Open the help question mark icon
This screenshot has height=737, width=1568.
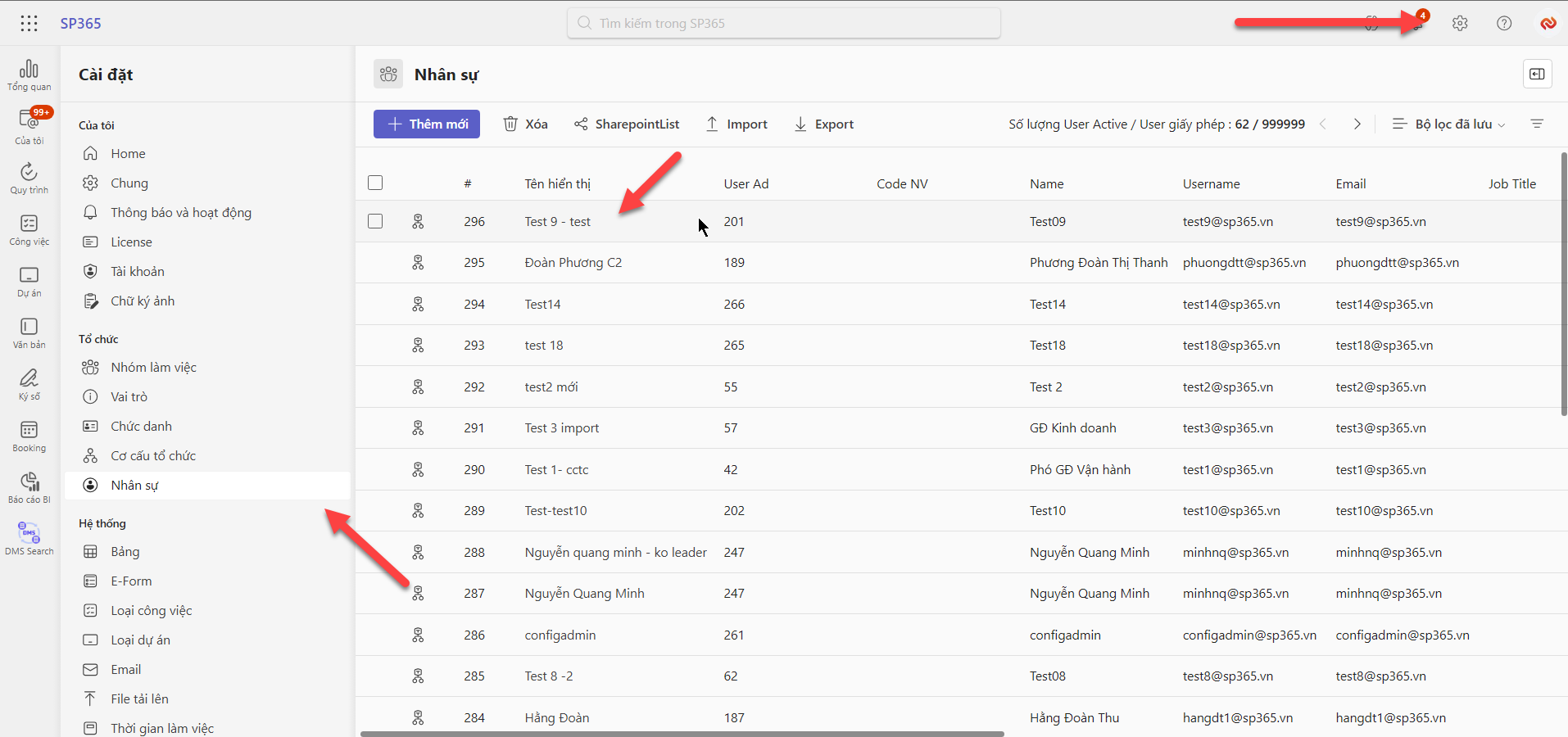coord(1504,23)
